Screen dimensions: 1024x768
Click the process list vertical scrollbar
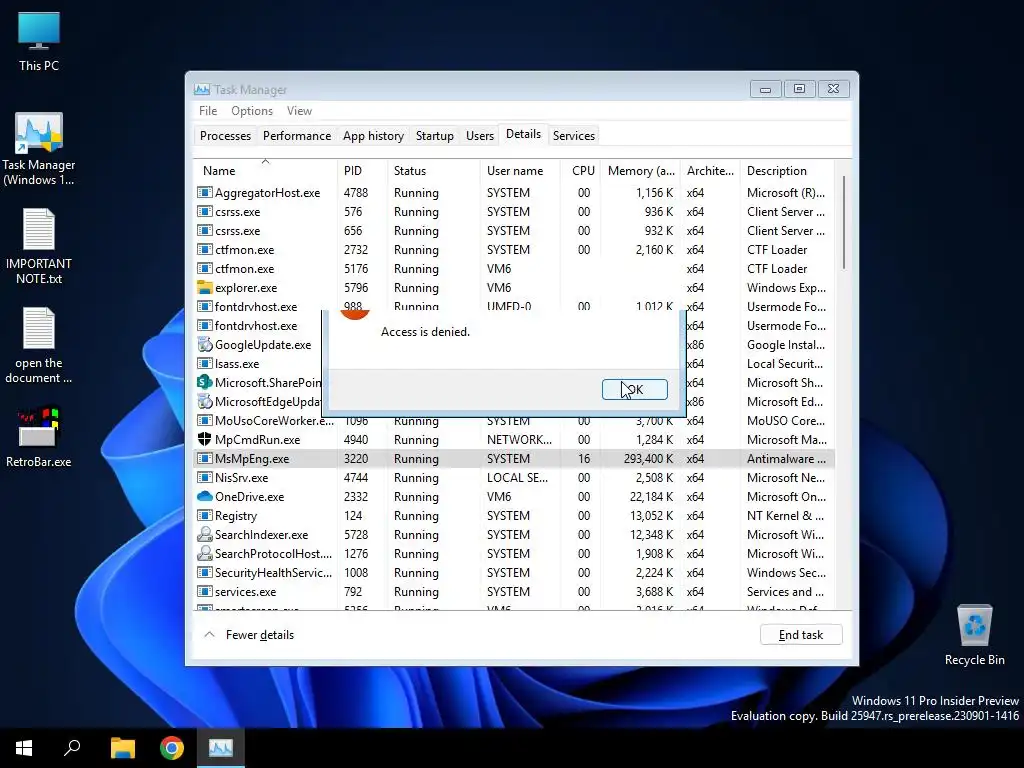coord(844,222)
